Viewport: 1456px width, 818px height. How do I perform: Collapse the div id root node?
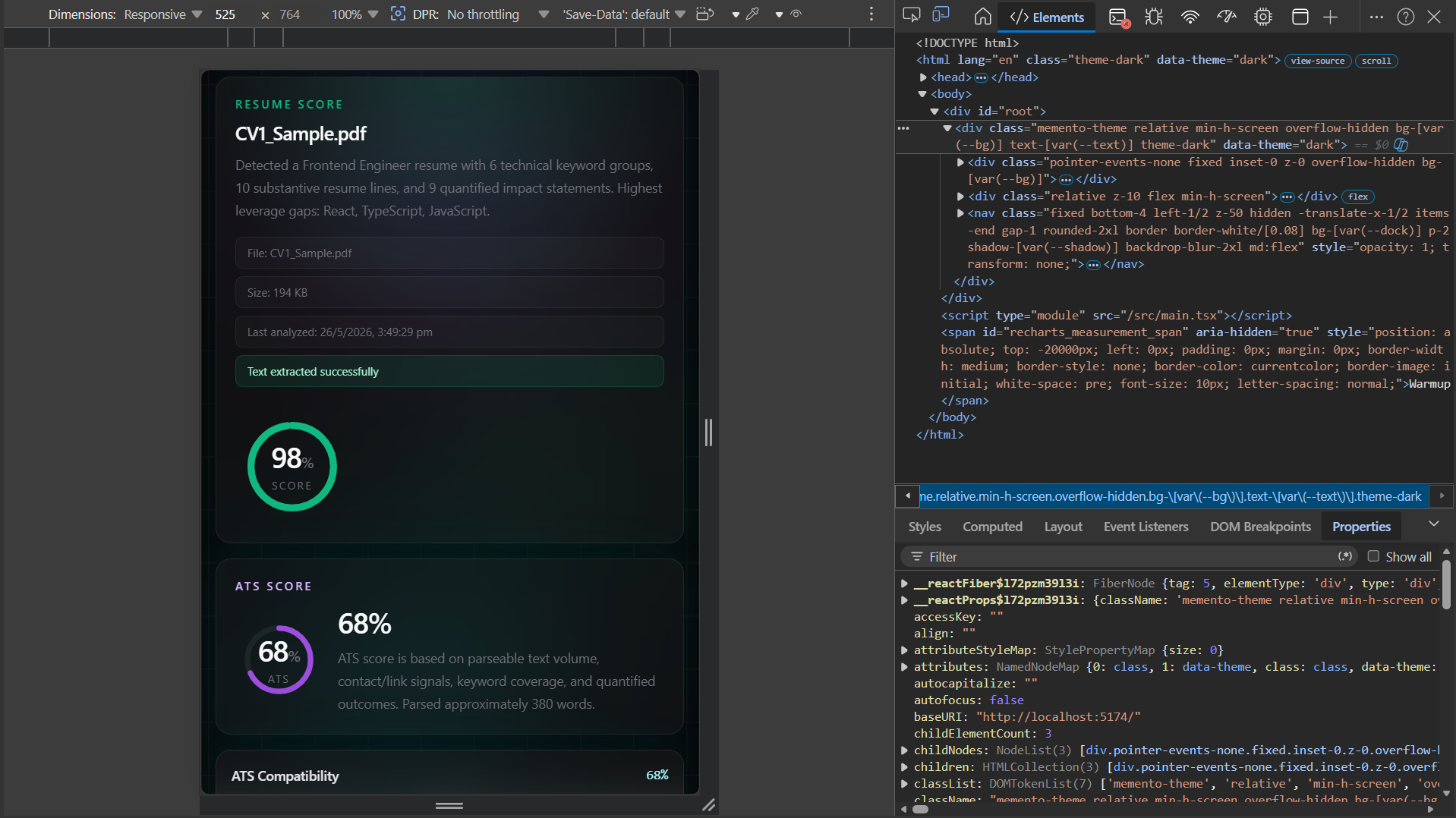(935, 112)
